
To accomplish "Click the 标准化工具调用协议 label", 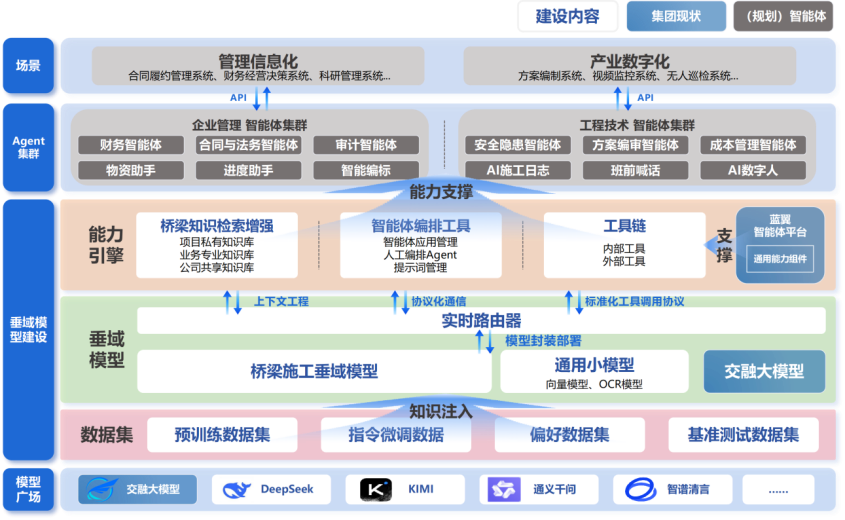I will pos(634,301).
